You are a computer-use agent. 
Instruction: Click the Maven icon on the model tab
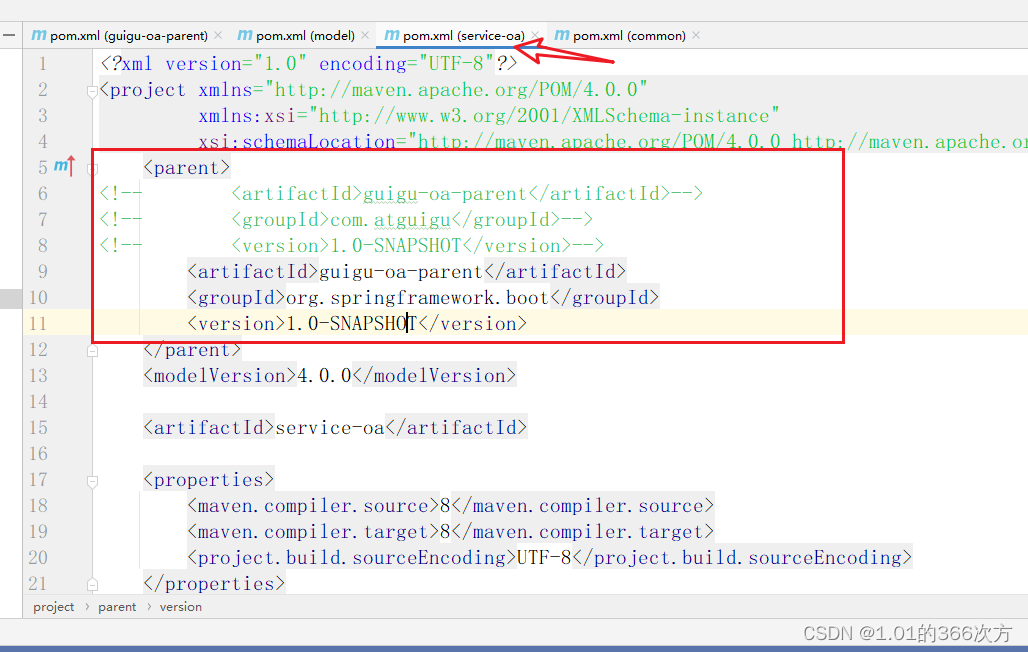tap(244, 33)
